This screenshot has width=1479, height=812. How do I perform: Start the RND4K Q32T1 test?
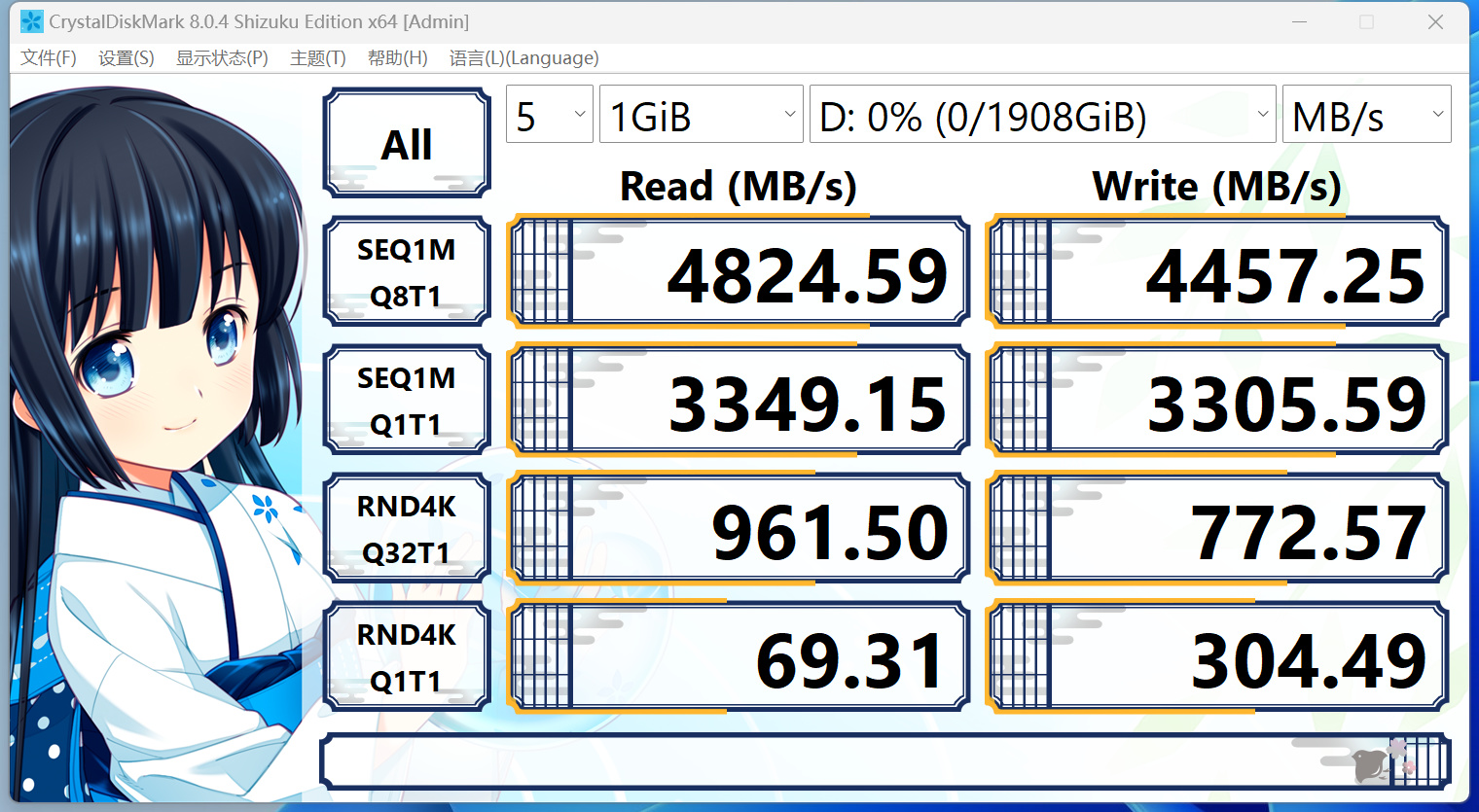pyautogui.click(x=407, y=527)
